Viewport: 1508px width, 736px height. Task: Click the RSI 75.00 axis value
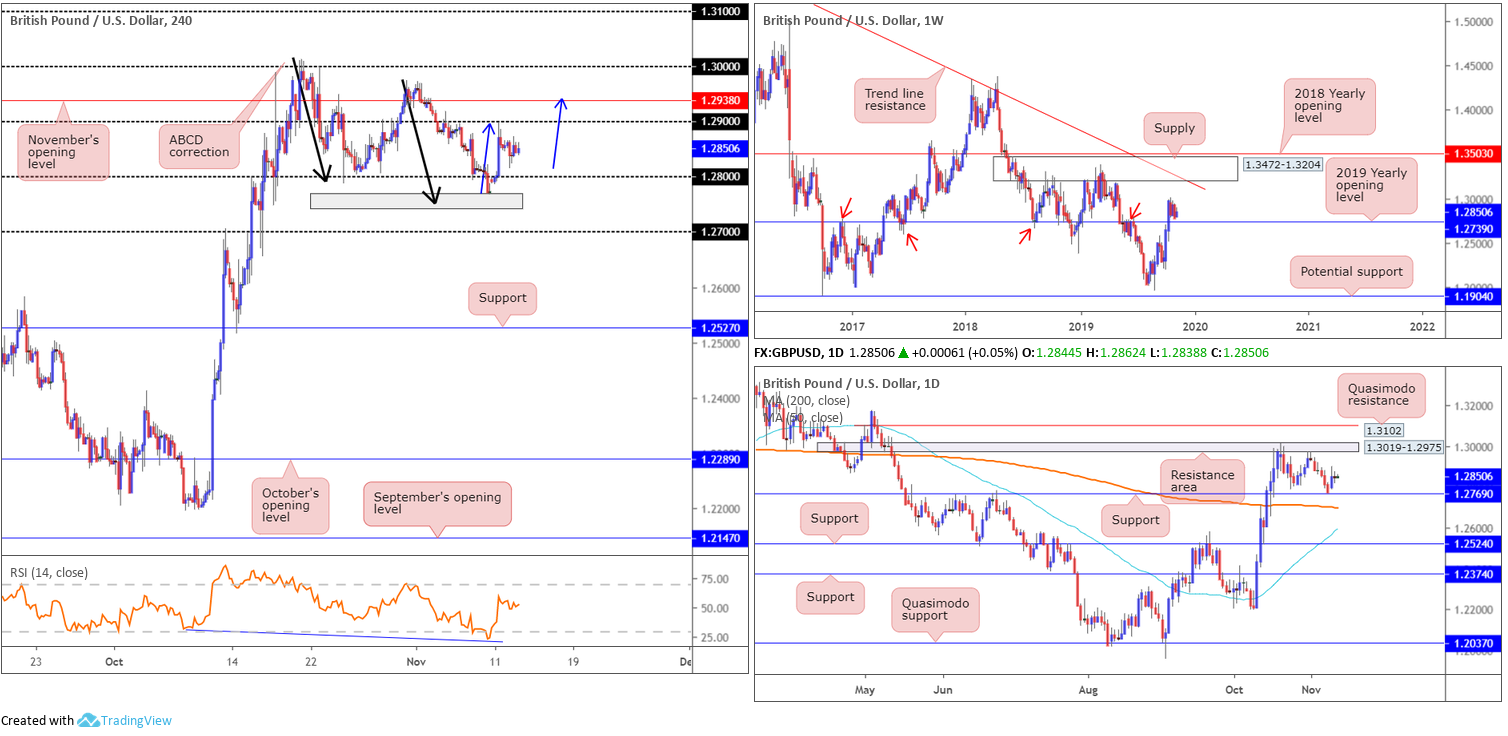(714, 579)
